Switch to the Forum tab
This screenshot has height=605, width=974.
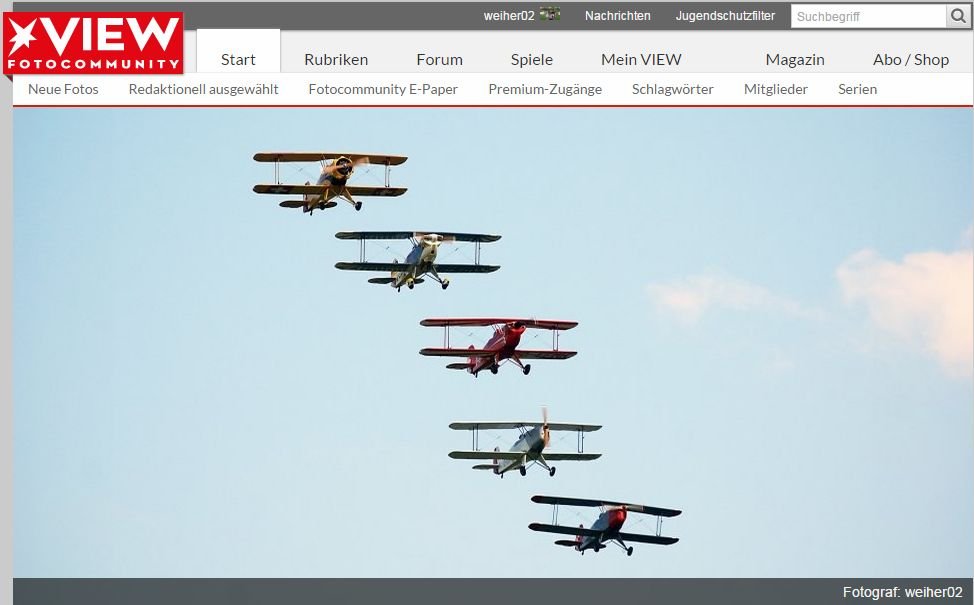click(439, 59)
